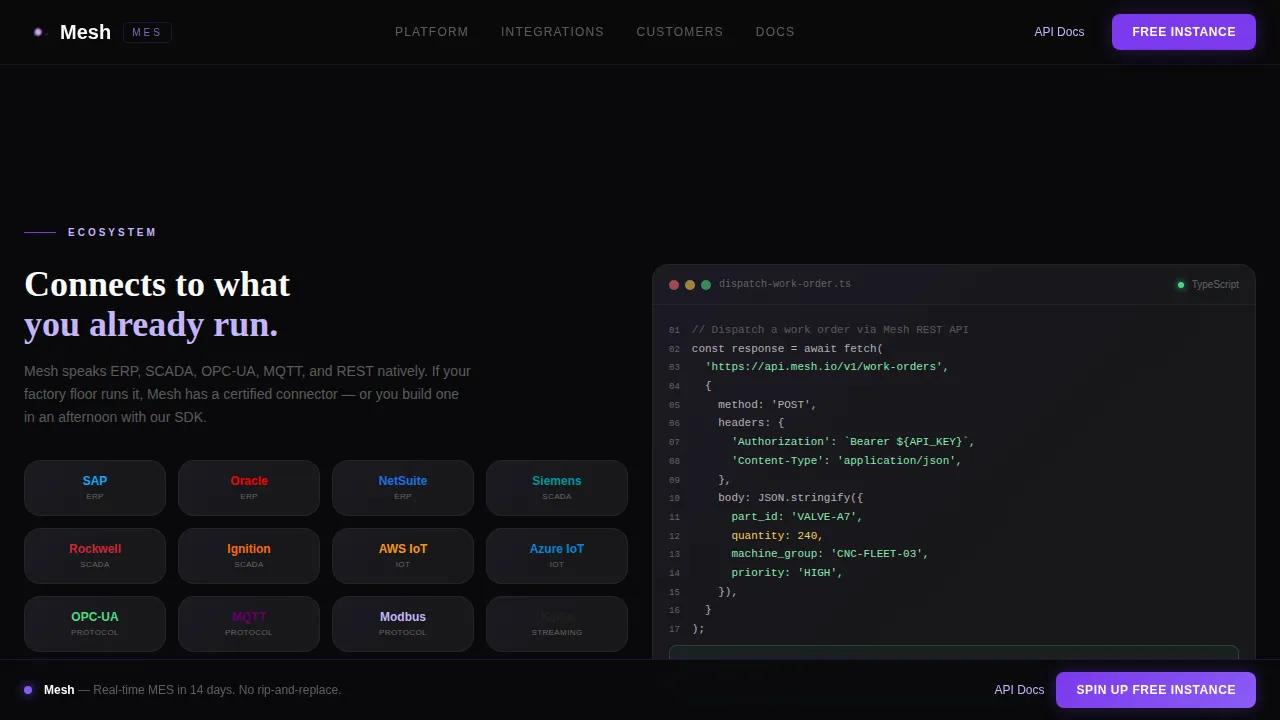Click the api.mesh.io URL string in code

tap(826, 367)
